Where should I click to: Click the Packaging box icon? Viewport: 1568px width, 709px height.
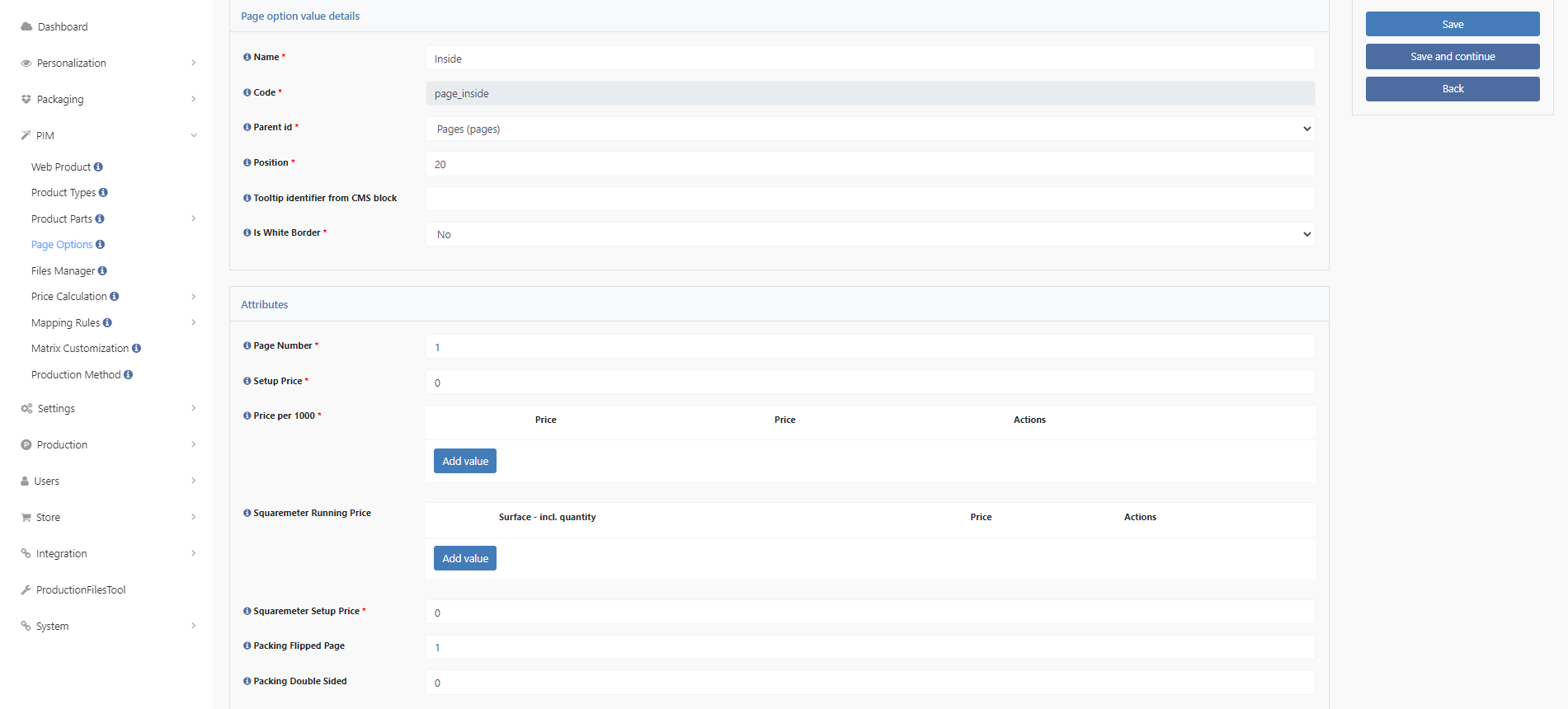pyautogui.click(x=26, y=99)
